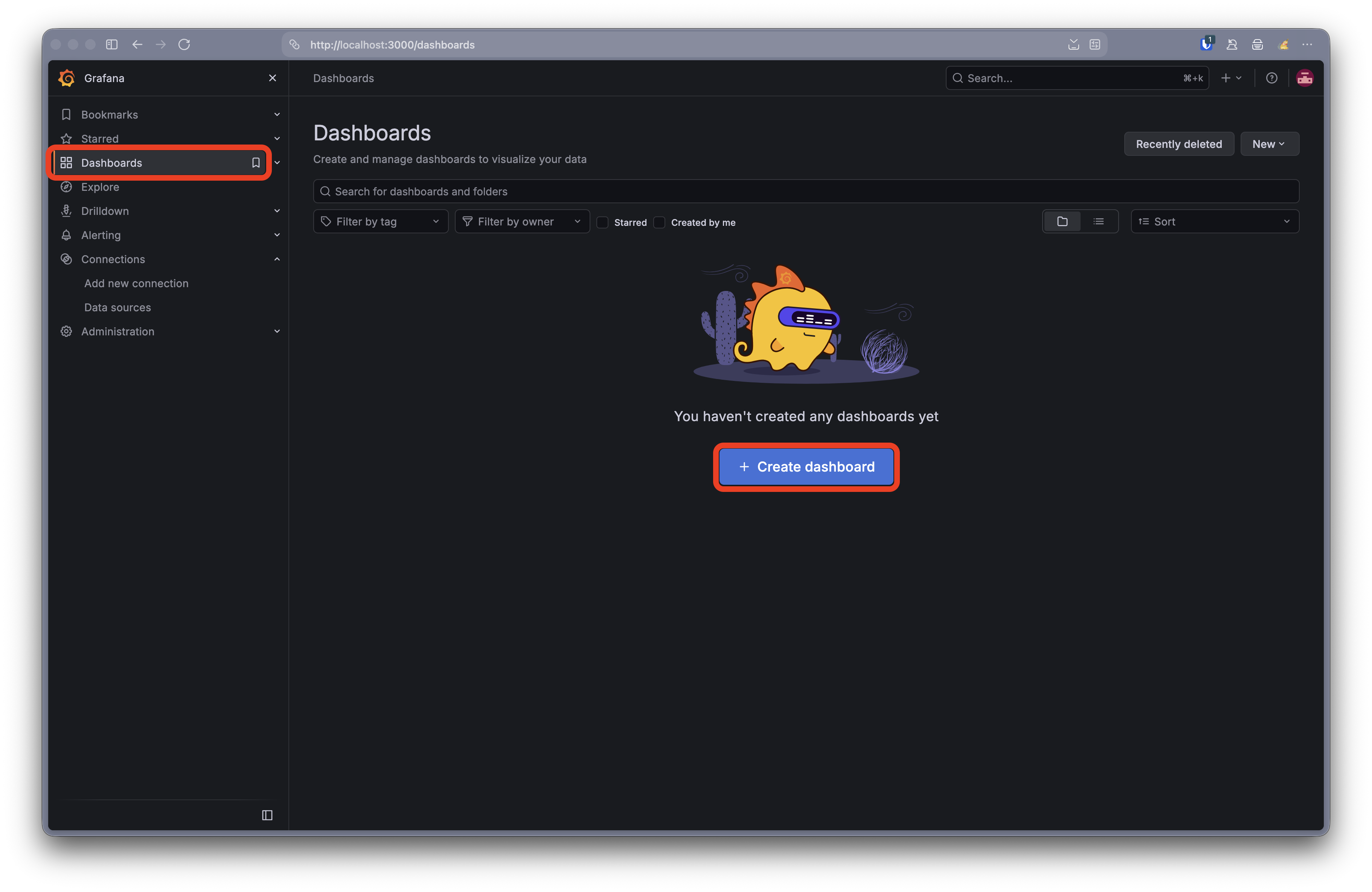This screenshot has width=1372, height=892.
Task: Click the dock menu icon at sidebar bottom
Action: 267,815
